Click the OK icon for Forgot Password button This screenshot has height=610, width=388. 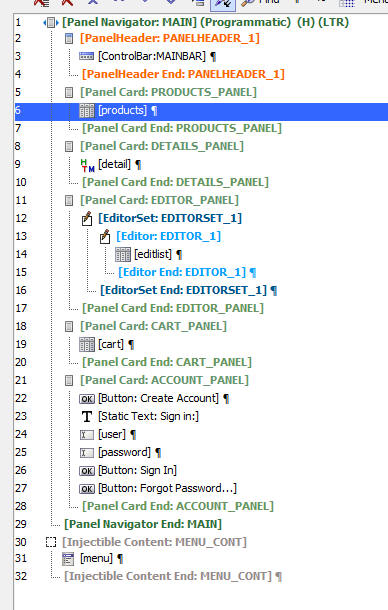click(x=87, y=489)
